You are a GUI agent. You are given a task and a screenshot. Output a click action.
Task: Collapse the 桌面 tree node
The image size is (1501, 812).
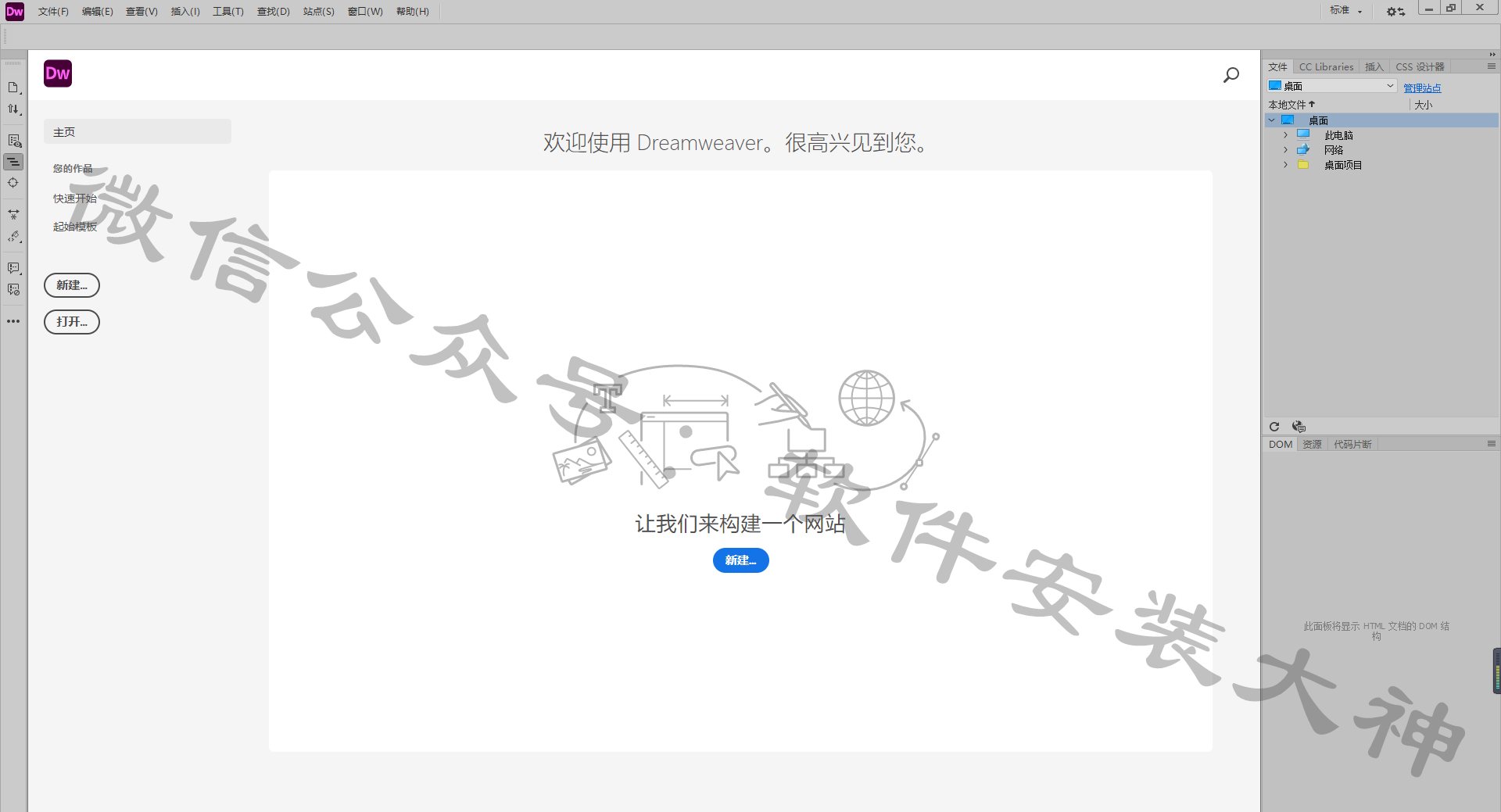coord(1272,120)
